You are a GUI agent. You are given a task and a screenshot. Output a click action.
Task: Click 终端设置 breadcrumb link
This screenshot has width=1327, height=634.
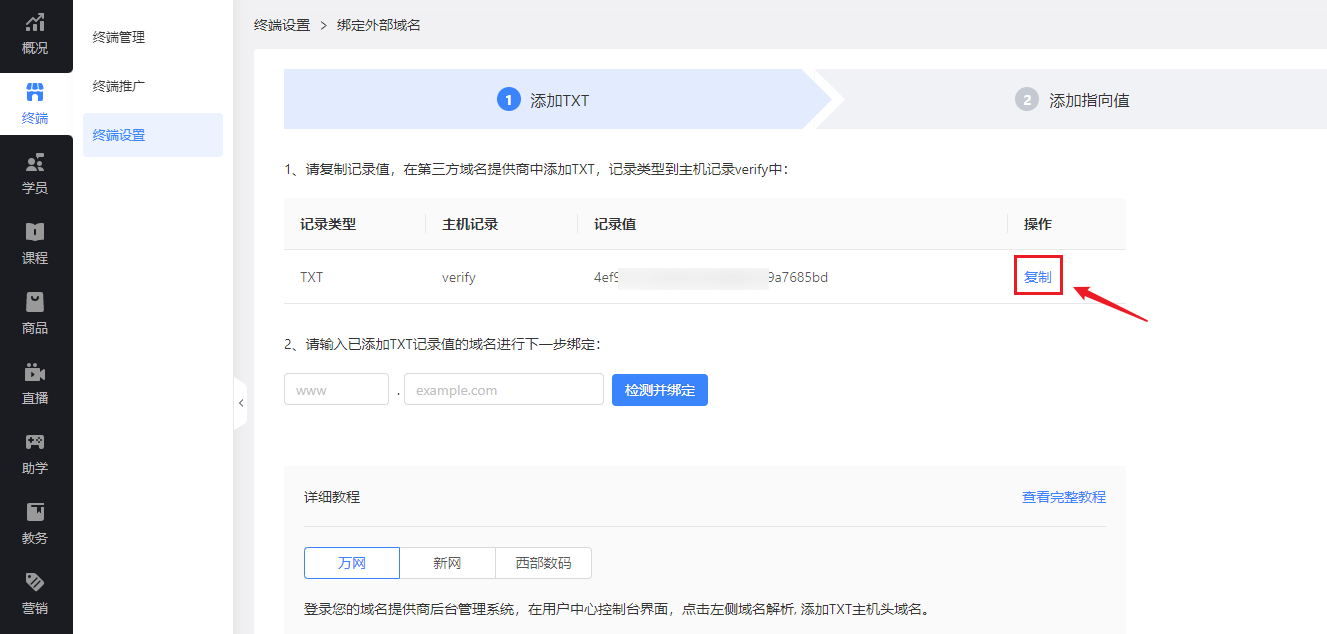282,25
